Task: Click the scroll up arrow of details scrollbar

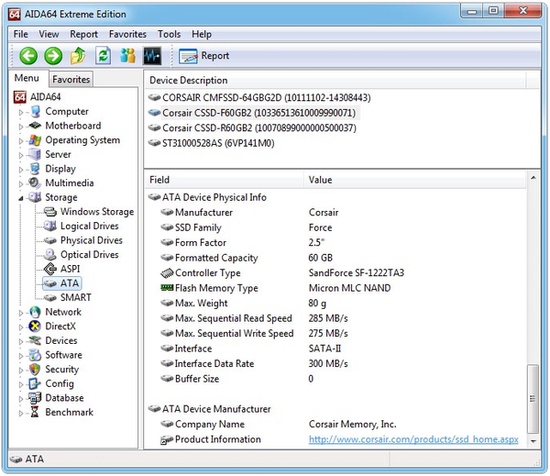Action: [533, 178]
